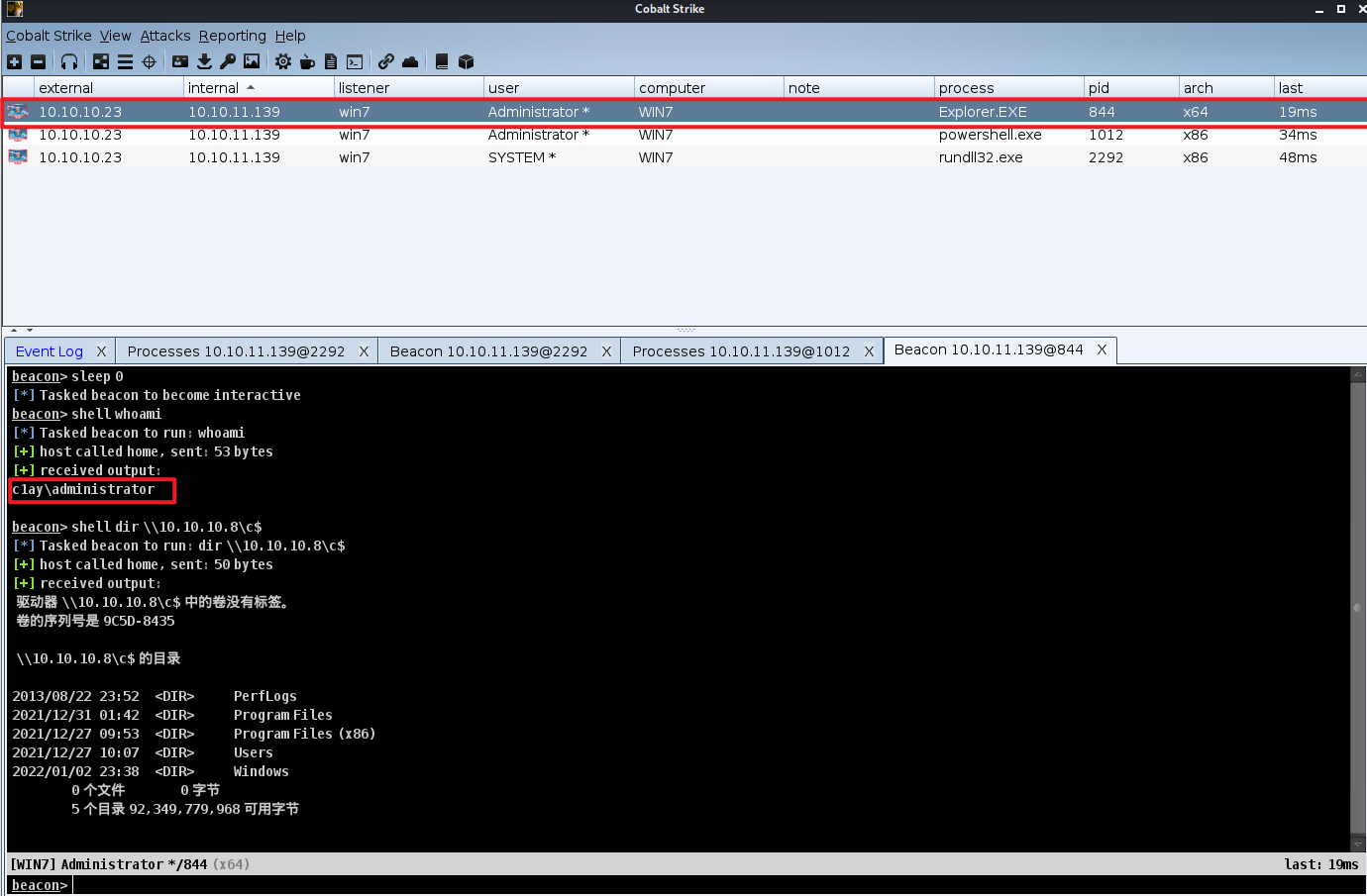
Task: Click the scripted web delivery terminal icon
Action: point(355,61)
